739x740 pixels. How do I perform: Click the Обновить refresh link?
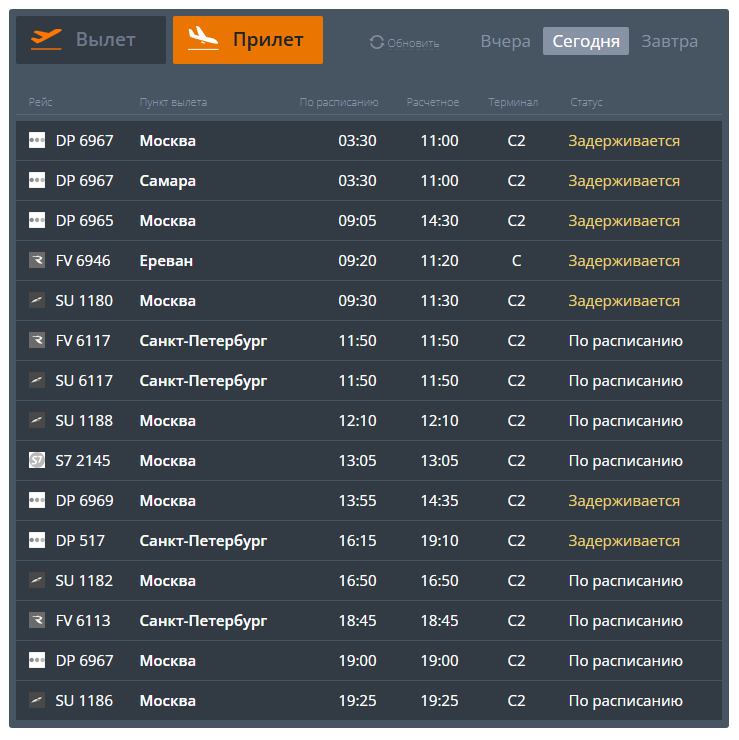(413, 43)
